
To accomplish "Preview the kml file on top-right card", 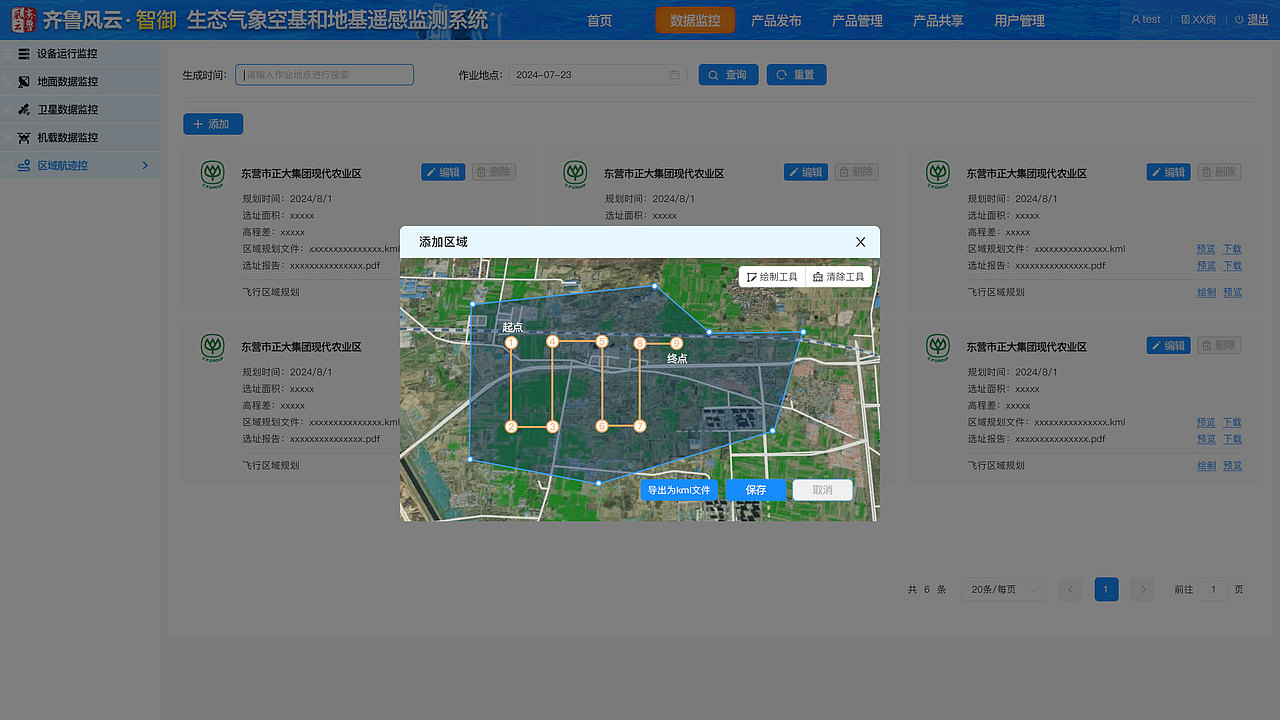I will [x=1206, y=249].
